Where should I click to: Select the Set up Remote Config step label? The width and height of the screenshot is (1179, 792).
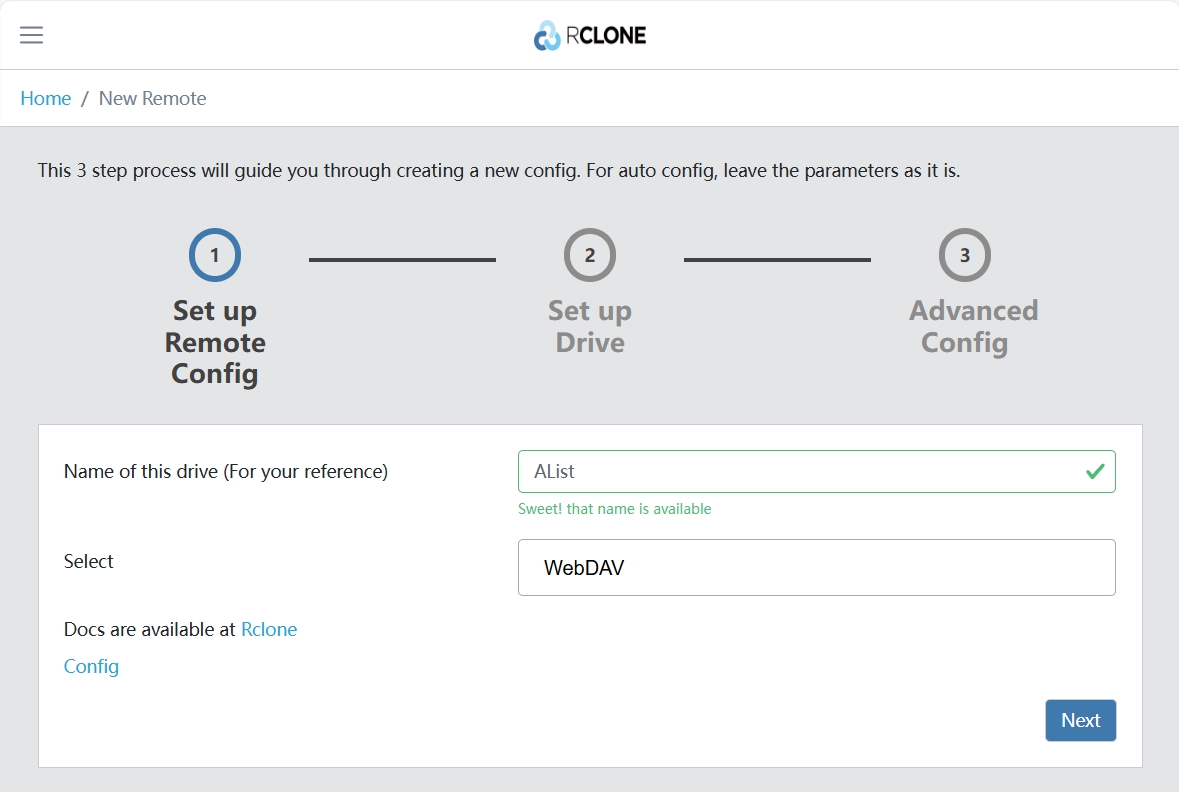point(215,342)
